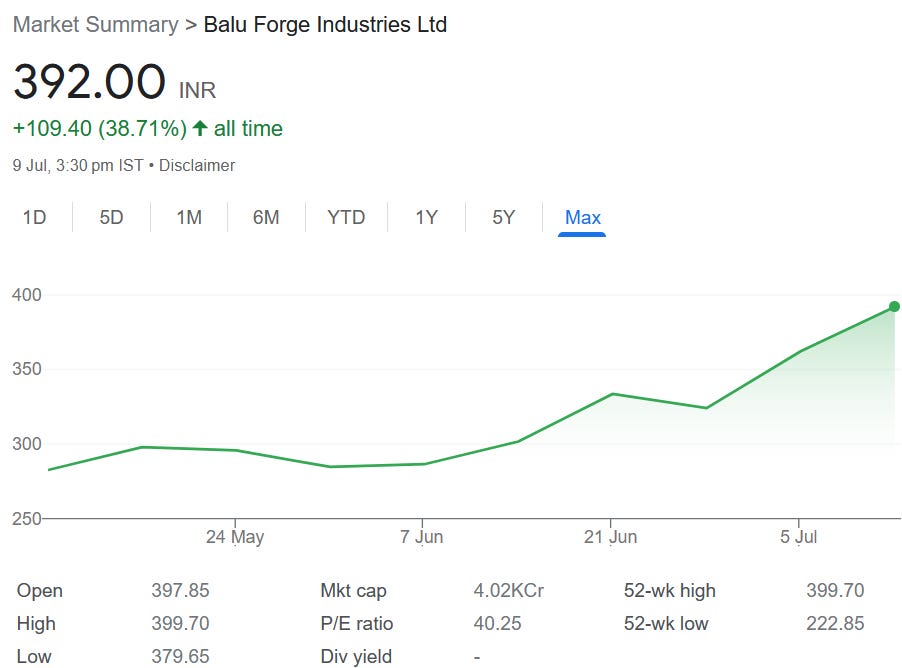Click the 350 y-axis label

[26, 369]
